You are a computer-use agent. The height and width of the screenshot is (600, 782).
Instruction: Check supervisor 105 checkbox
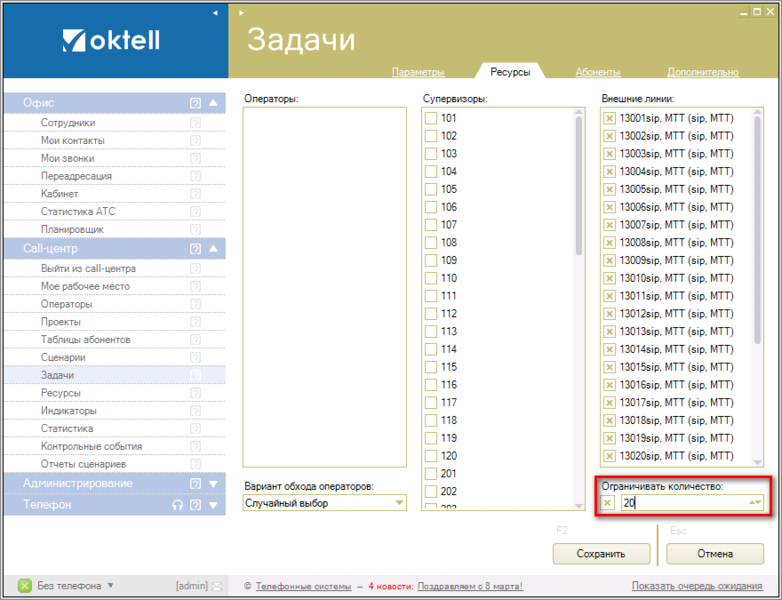pyautogui.click(x=431, y=190)
